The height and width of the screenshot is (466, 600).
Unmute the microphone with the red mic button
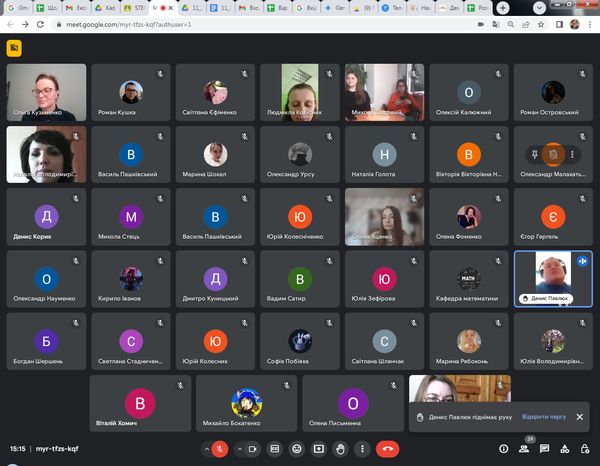click(x=218, y=449)
